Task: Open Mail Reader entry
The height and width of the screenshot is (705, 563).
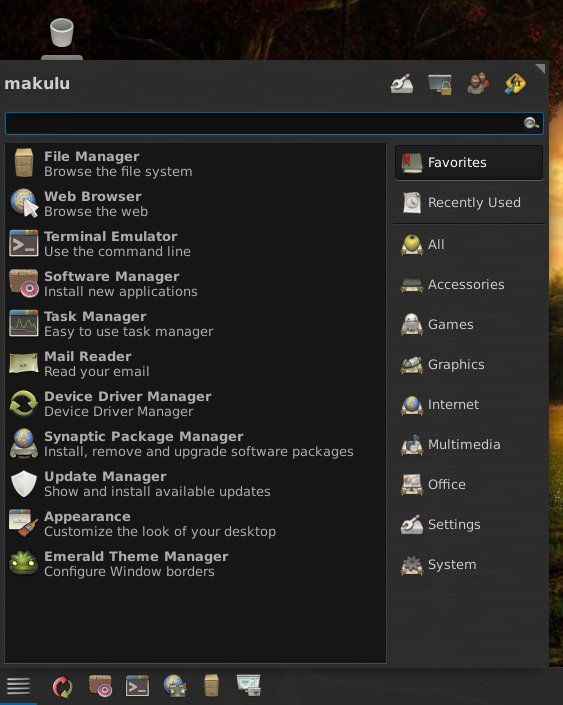Action: [196, 364]
